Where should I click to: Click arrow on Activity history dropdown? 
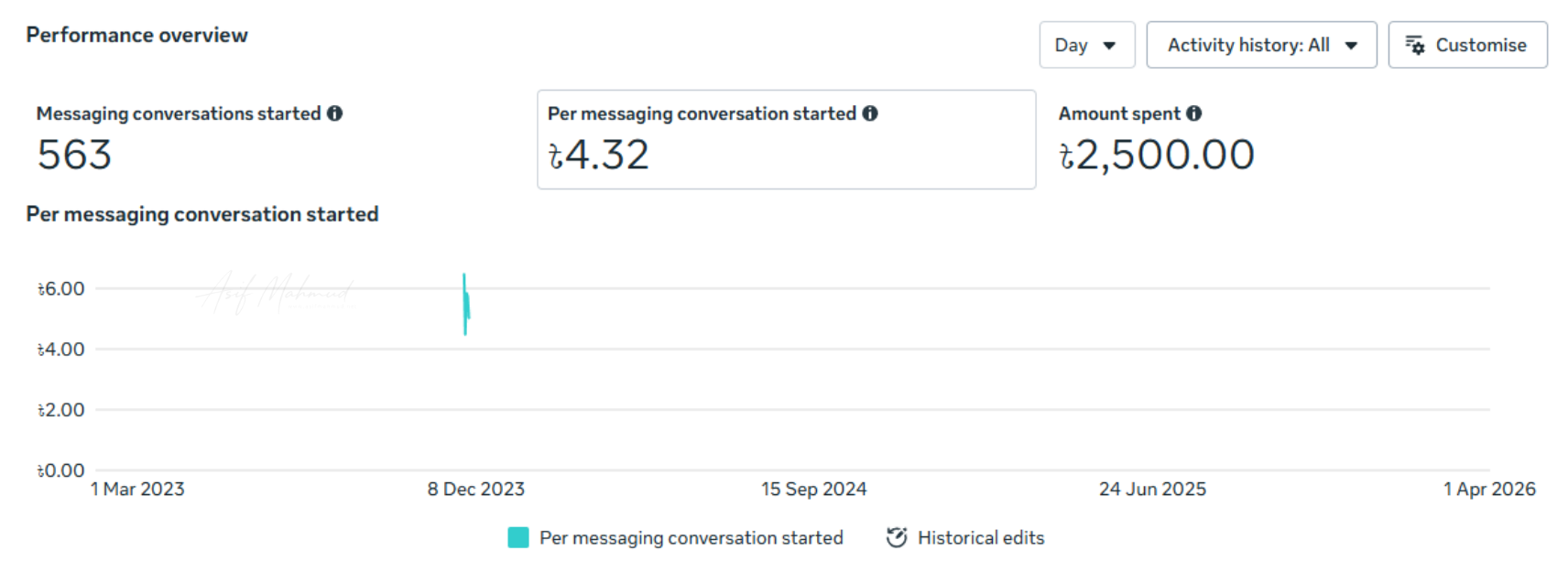[x=1351, y=46]
